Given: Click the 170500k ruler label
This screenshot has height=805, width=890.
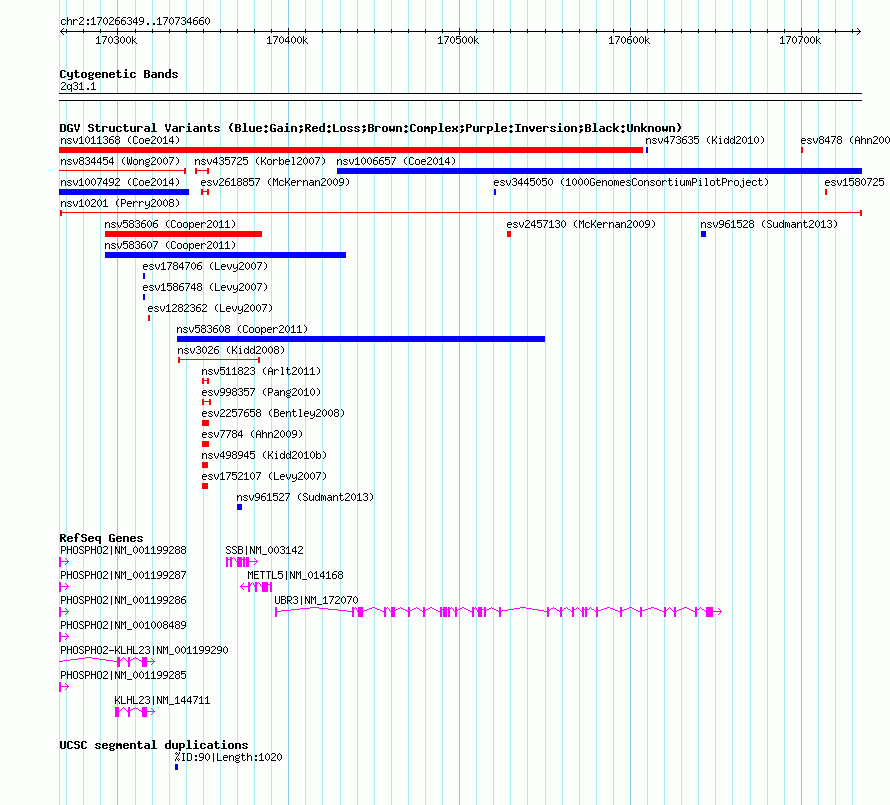Looking at the screenshot, I should click(457, 40).
